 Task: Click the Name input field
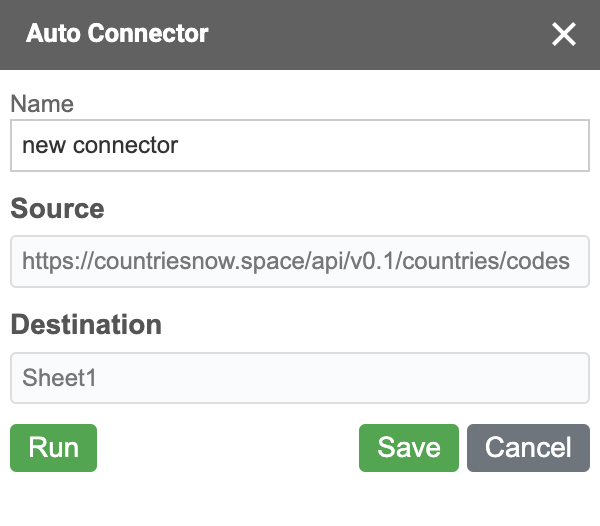[x=300, y=145]
